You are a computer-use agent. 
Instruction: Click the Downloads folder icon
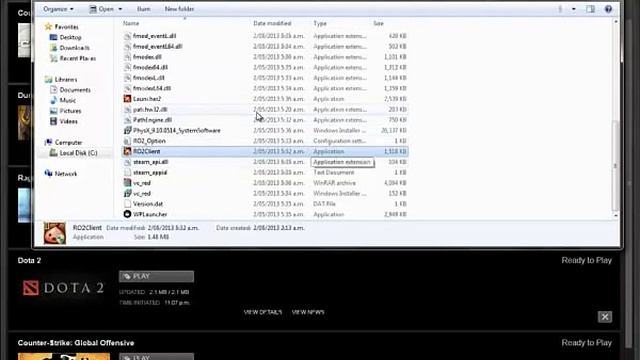point(53,48)
